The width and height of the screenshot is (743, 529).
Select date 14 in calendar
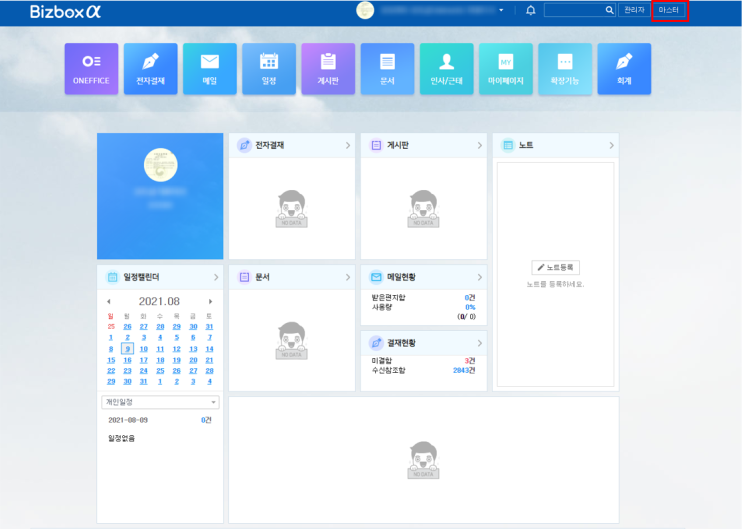pyautogui.click(x=209, y=349)
